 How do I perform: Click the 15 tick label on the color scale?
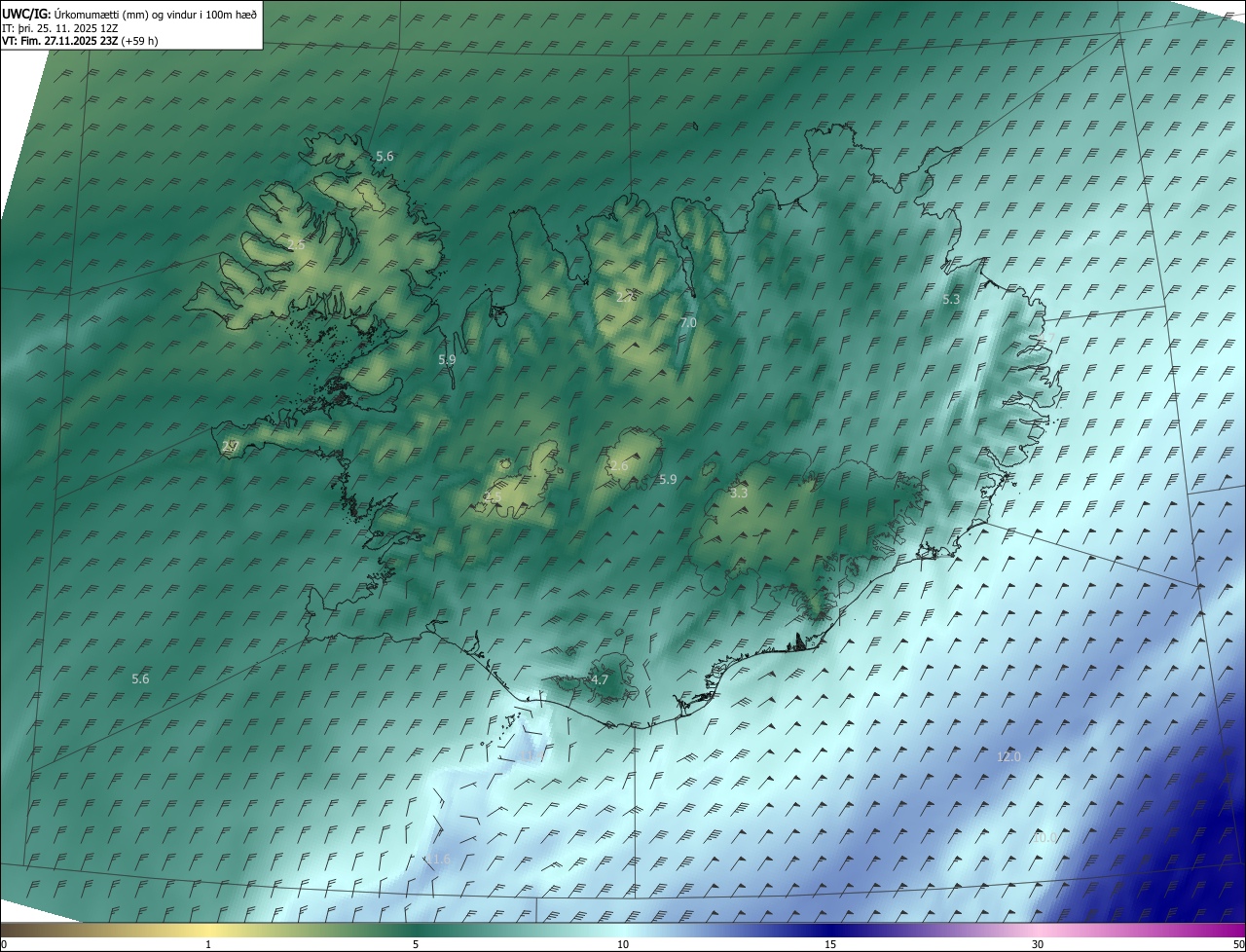[x=830, y=945]
